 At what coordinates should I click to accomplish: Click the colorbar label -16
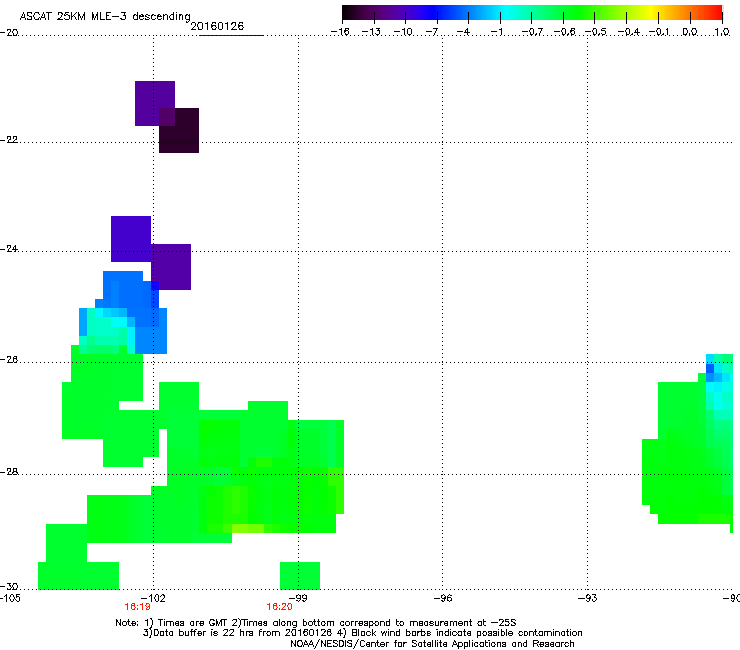click(340, 32)
